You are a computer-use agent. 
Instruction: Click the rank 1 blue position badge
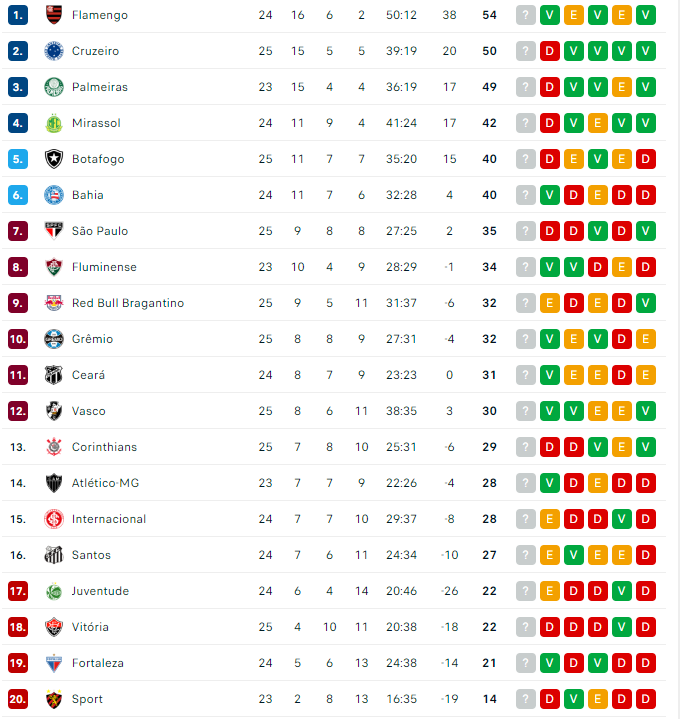(18, 15)
